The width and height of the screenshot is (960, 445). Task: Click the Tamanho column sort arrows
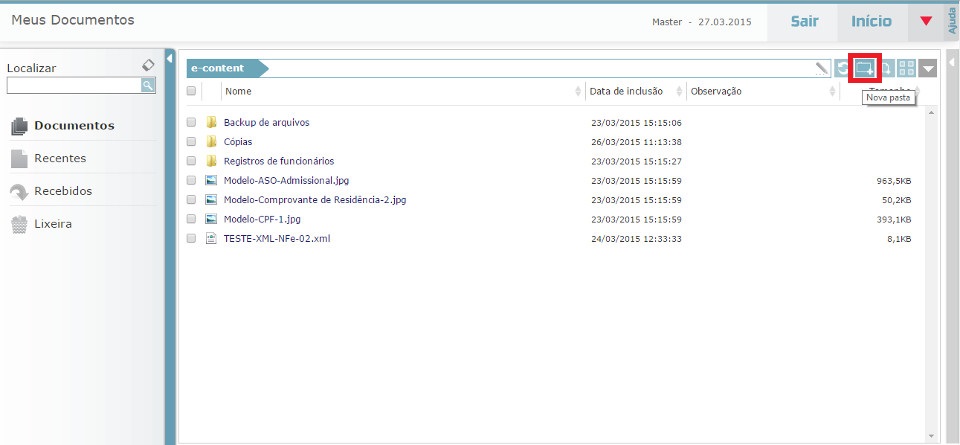coord(917,91)
